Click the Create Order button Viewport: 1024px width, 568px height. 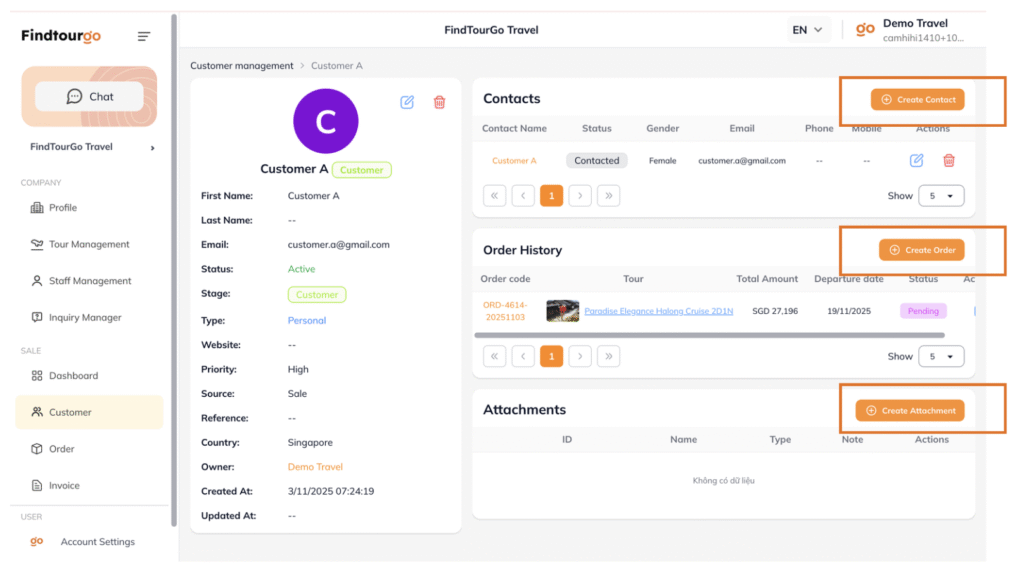point(921,250)
